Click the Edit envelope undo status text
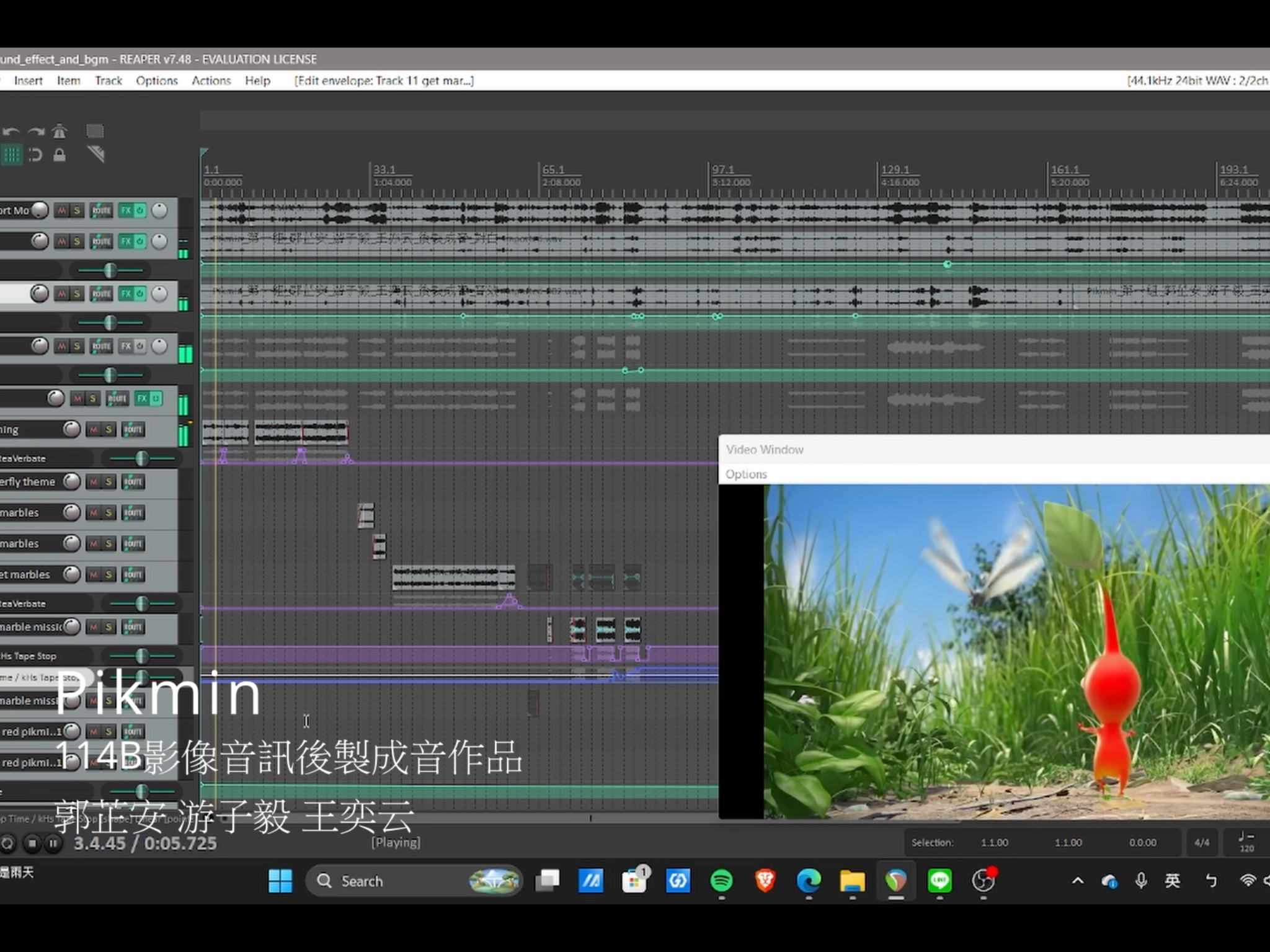Screen dimensions: 1270x952 (x=384, y=81)
